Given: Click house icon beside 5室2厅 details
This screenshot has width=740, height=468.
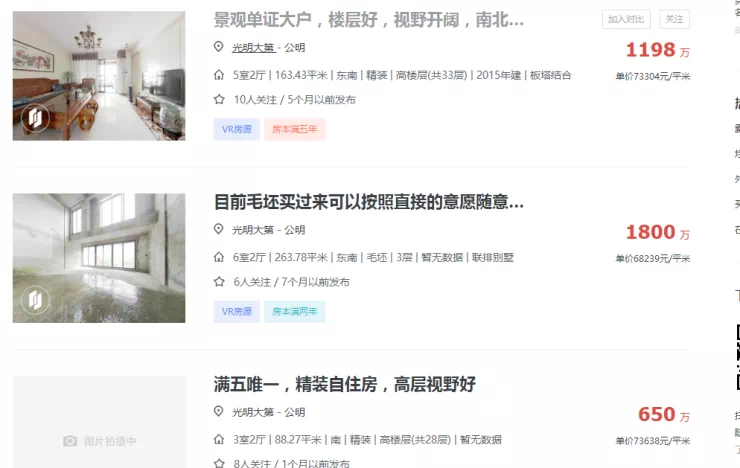Looking at the screenshot, I should 219,75.
